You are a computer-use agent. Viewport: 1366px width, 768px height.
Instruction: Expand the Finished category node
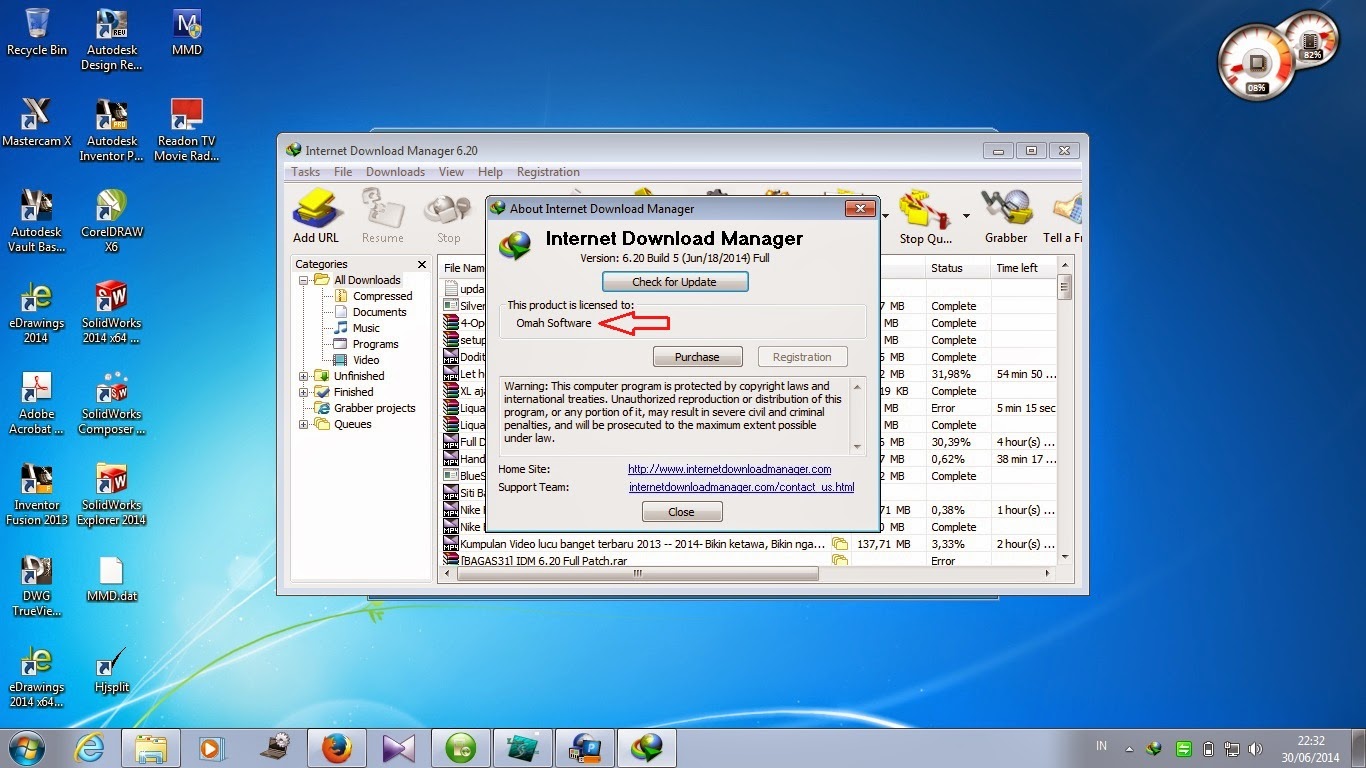pos(304,392)
